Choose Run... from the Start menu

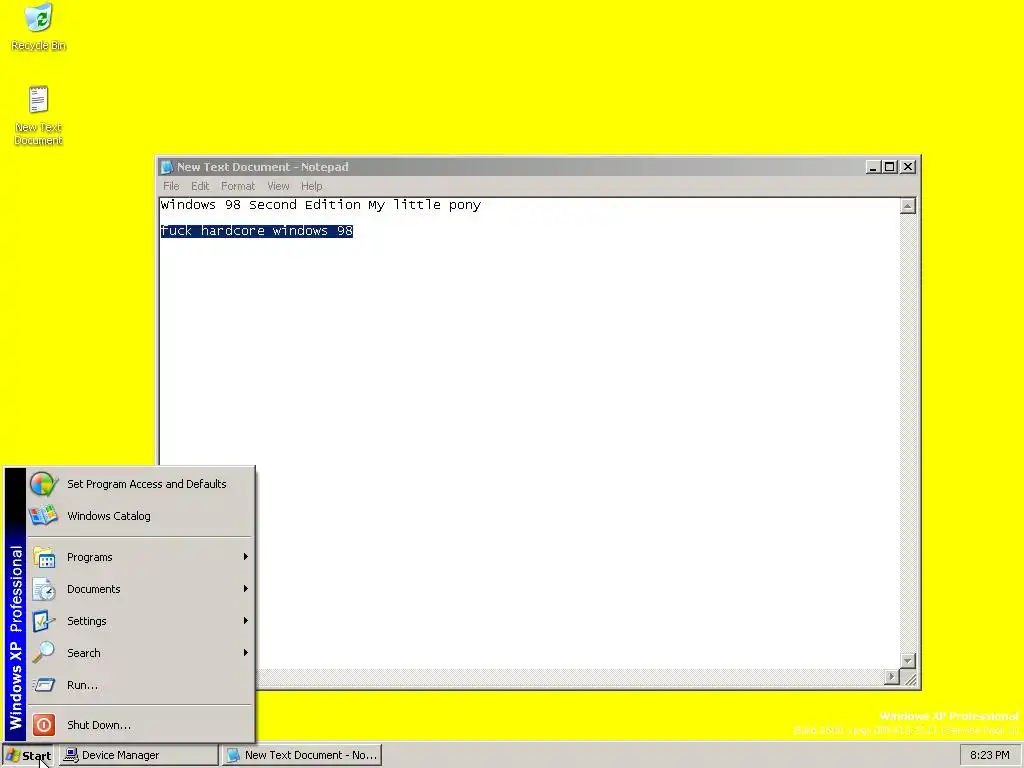point(140,685)
